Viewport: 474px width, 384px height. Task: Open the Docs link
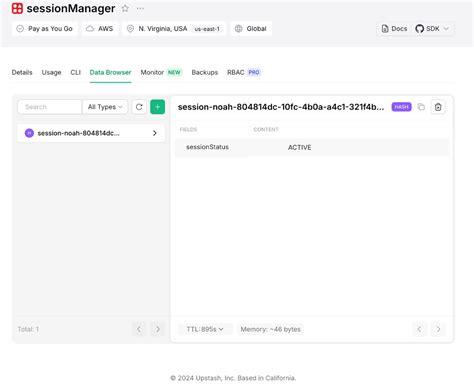[394, 29]
